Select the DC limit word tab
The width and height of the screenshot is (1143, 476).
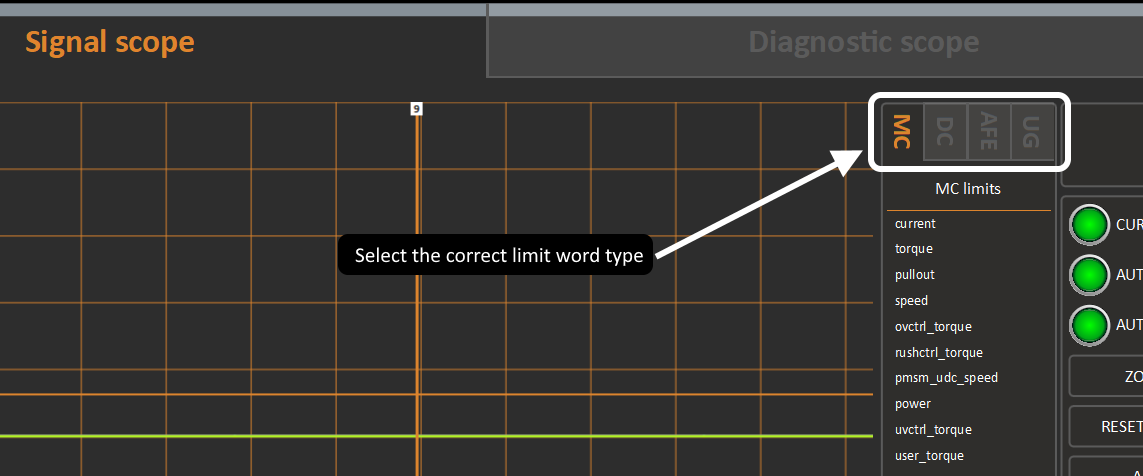[945, 132]
